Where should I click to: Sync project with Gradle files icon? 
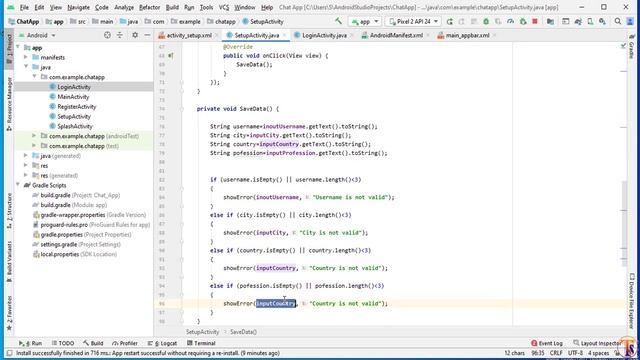[578, 22]
